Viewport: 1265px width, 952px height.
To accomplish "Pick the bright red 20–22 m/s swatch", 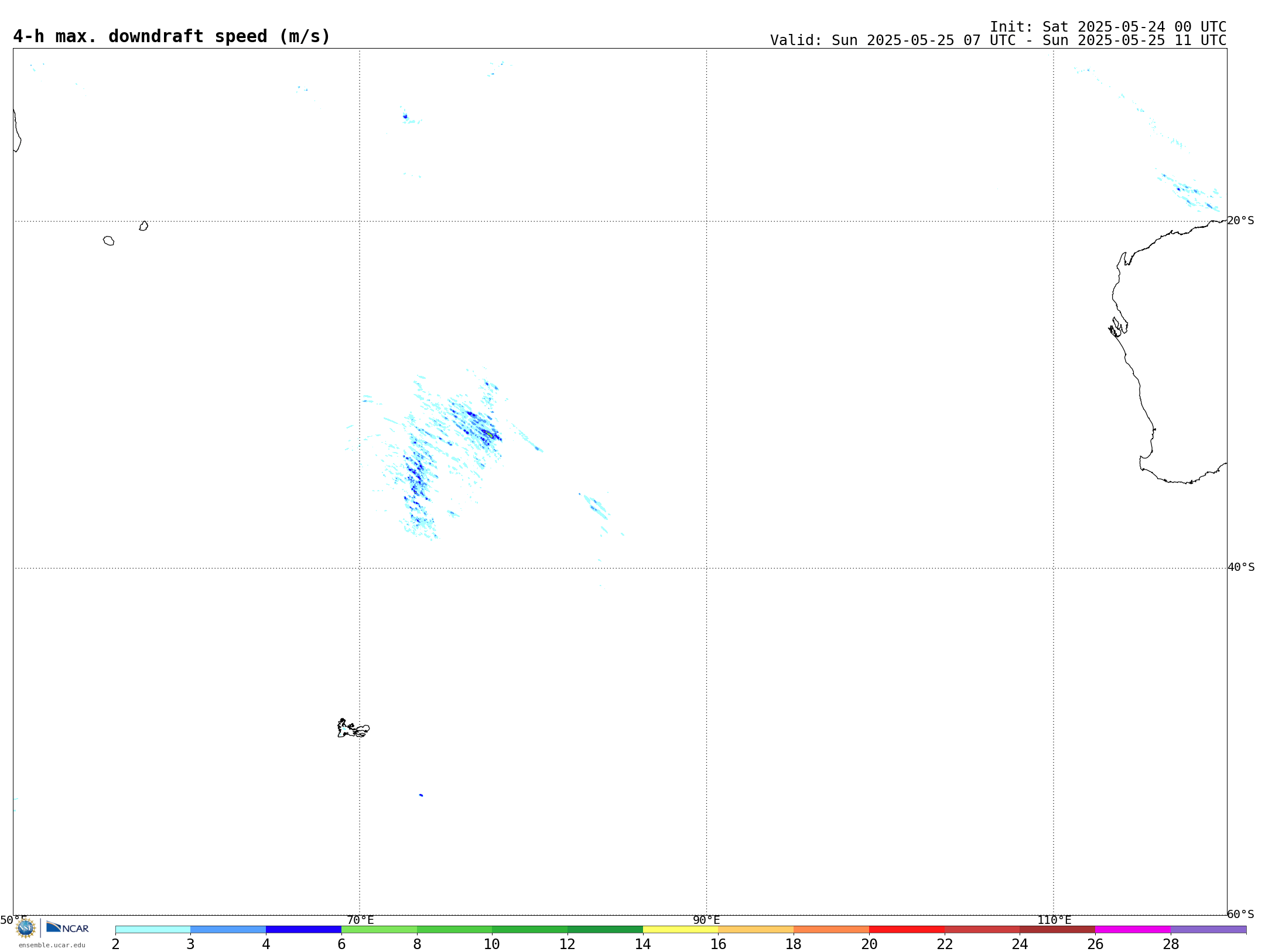I will pos(907,930).
